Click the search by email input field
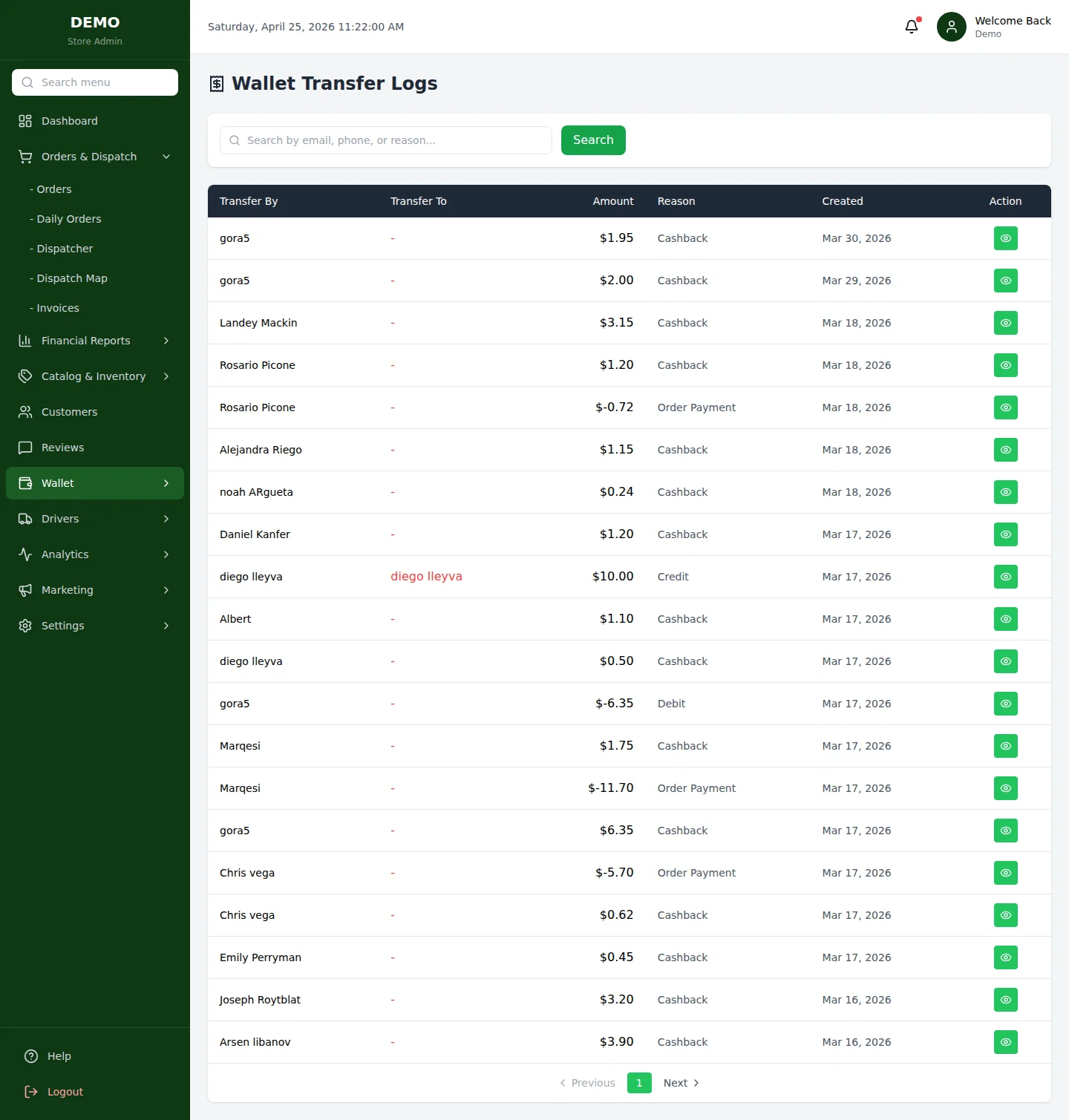 pyautogui.click(x=385, y=140)
